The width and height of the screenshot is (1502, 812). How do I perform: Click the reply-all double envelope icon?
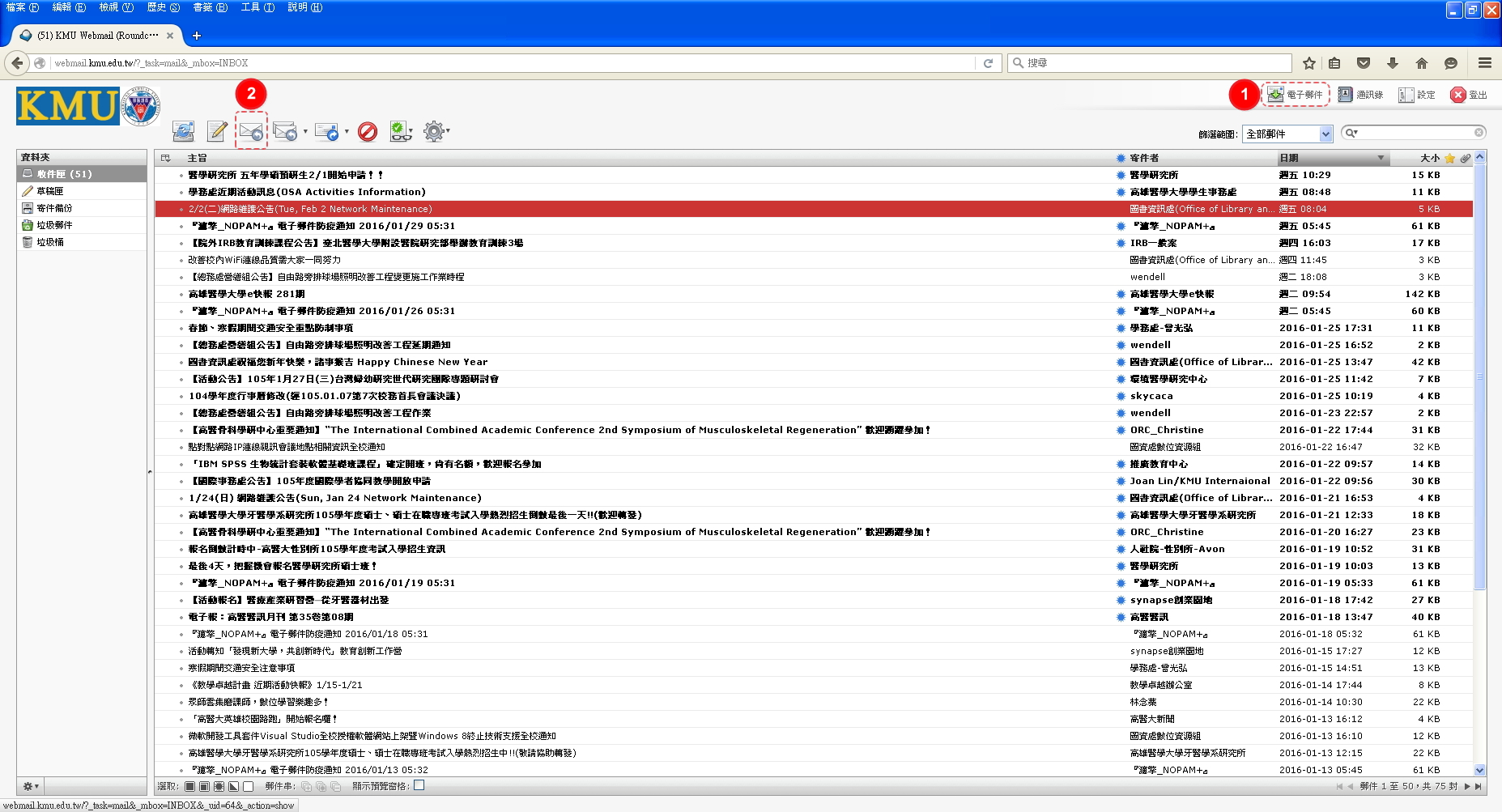click(x=285, y=131)
